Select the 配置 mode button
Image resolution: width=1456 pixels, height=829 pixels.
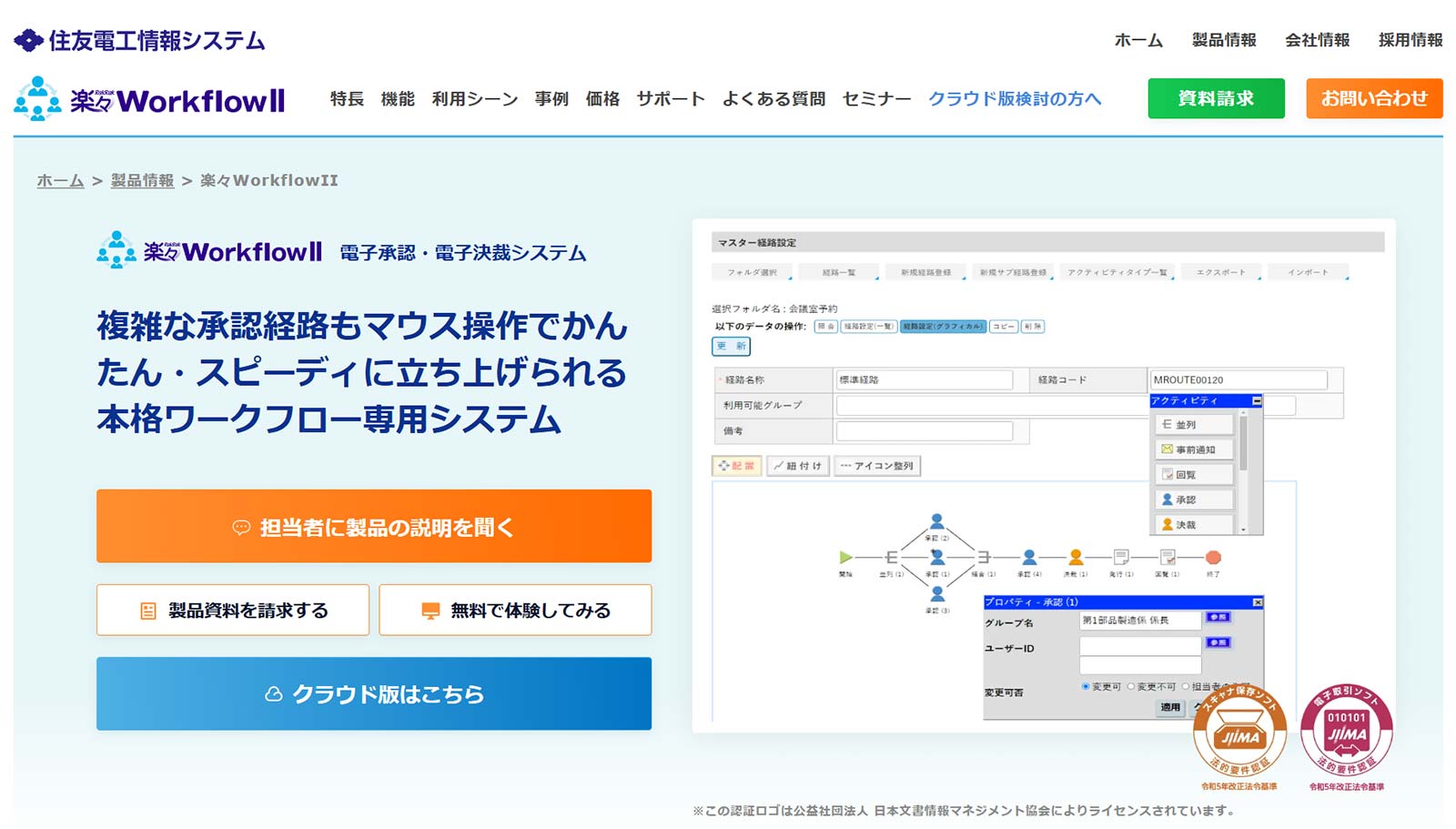(736, 465)
